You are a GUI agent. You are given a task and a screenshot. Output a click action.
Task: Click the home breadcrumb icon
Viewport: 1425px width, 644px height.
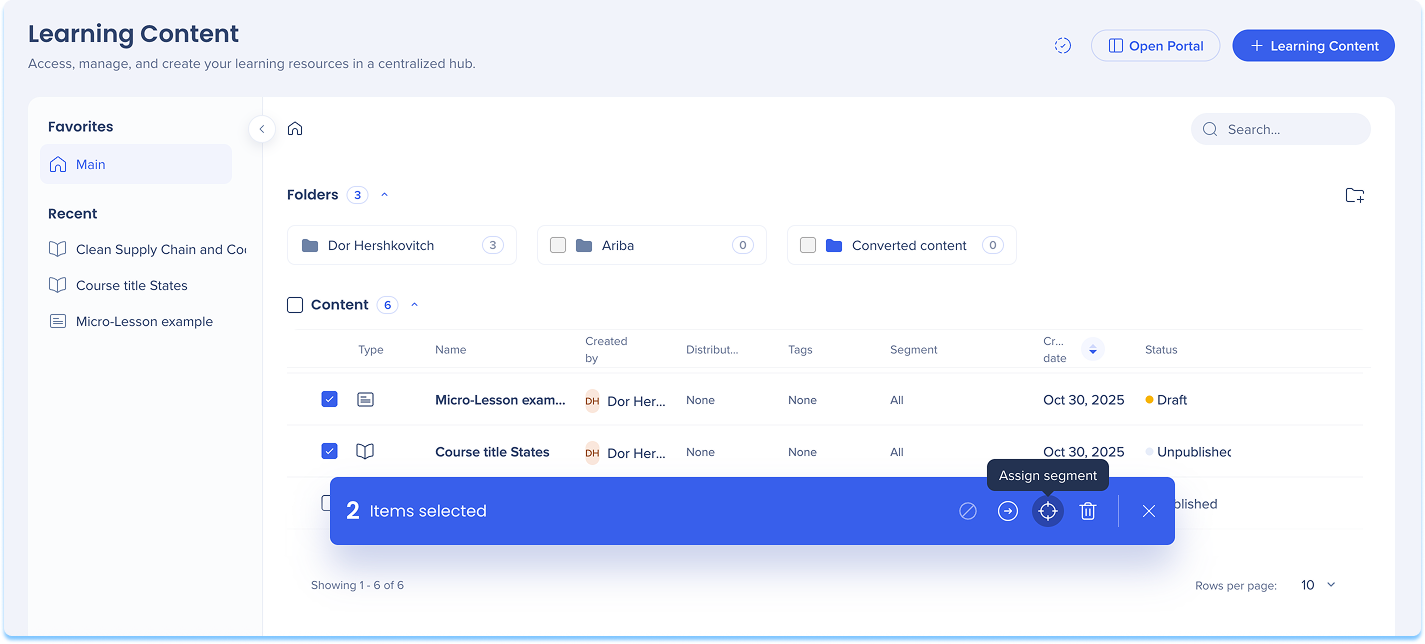(x=295, y=129)
